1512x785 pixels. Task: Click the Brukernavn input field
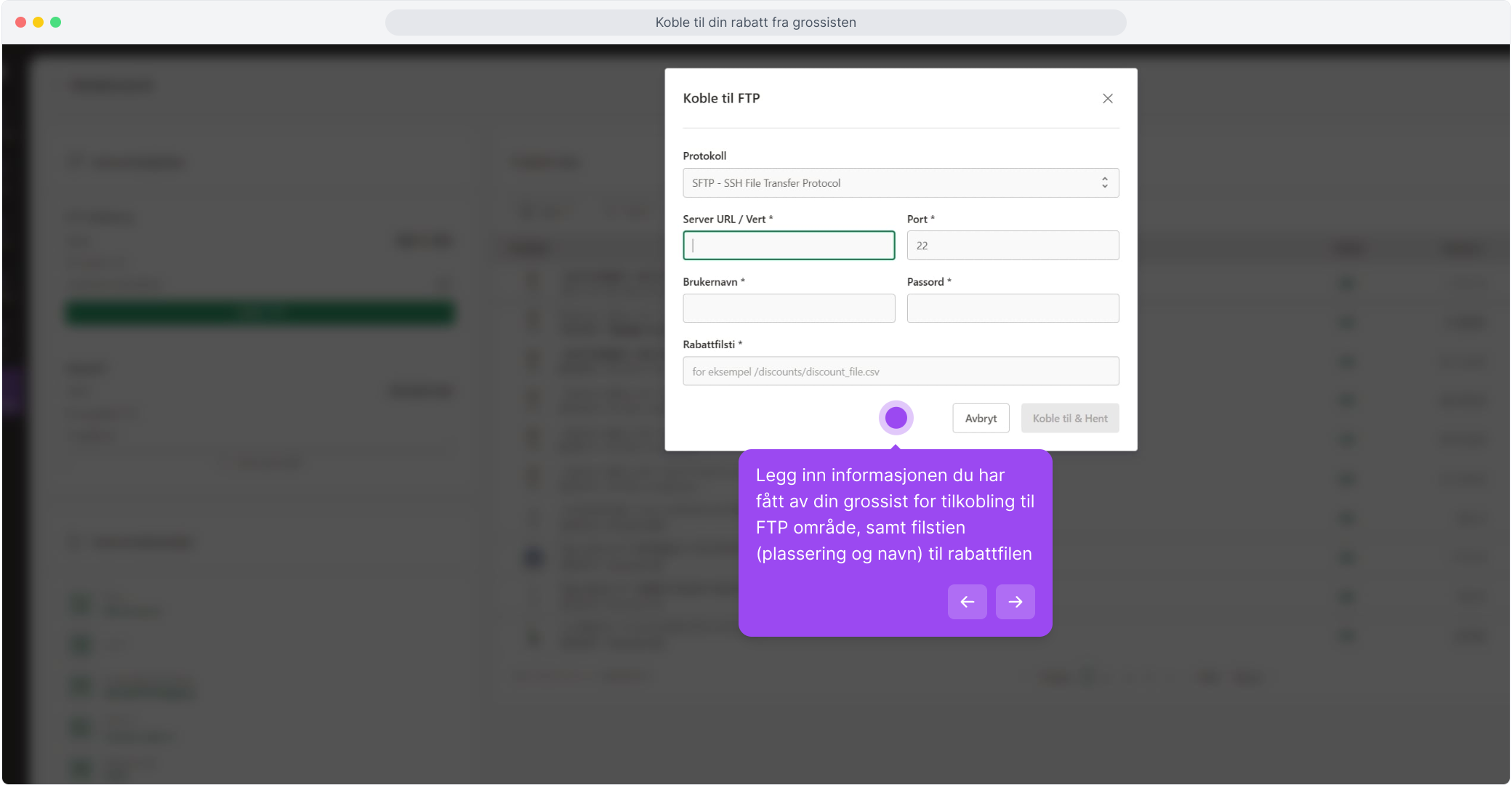click(x=789, y=308)
